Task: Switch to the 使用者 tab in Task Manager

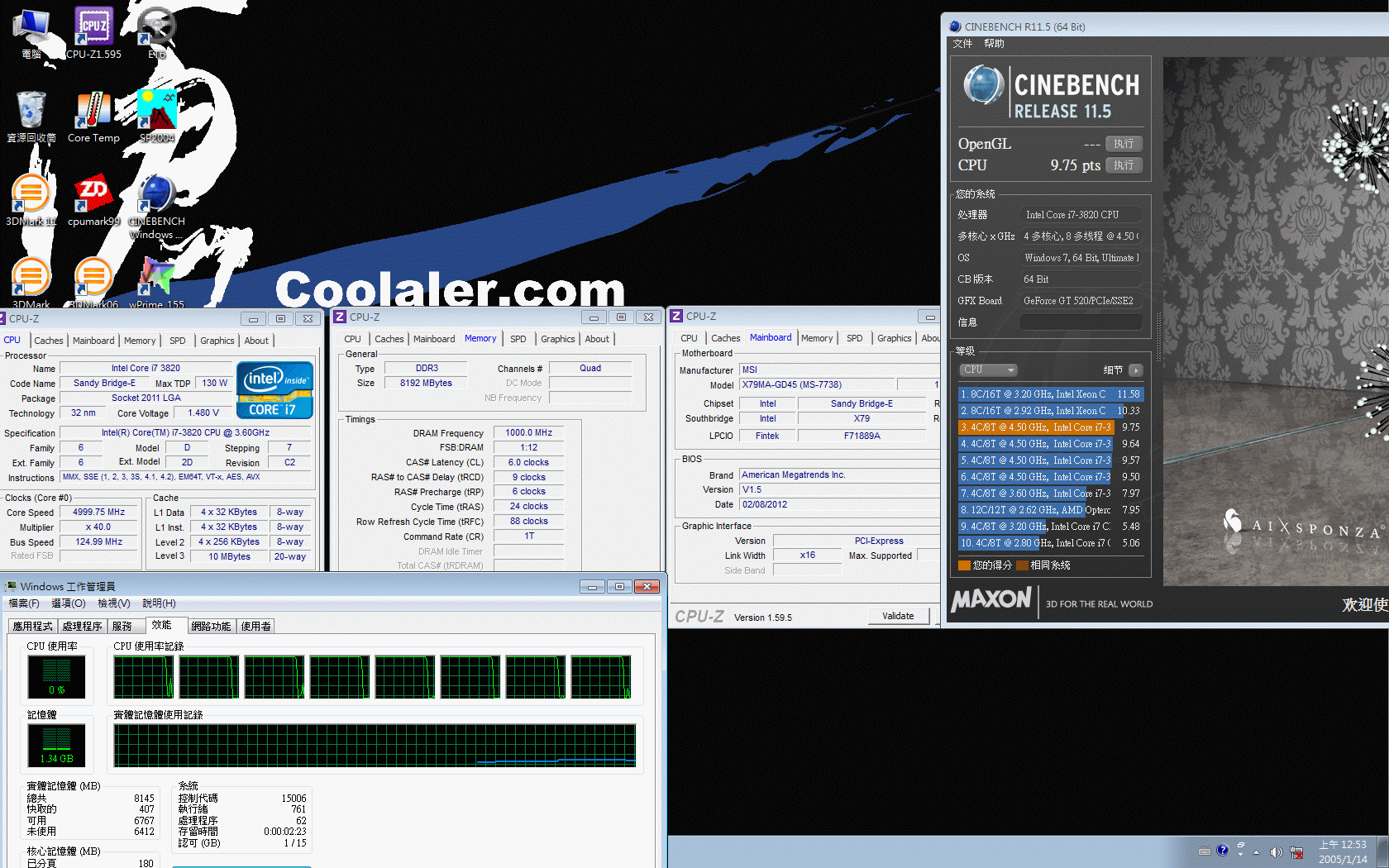Action: (x=255, y=627)
